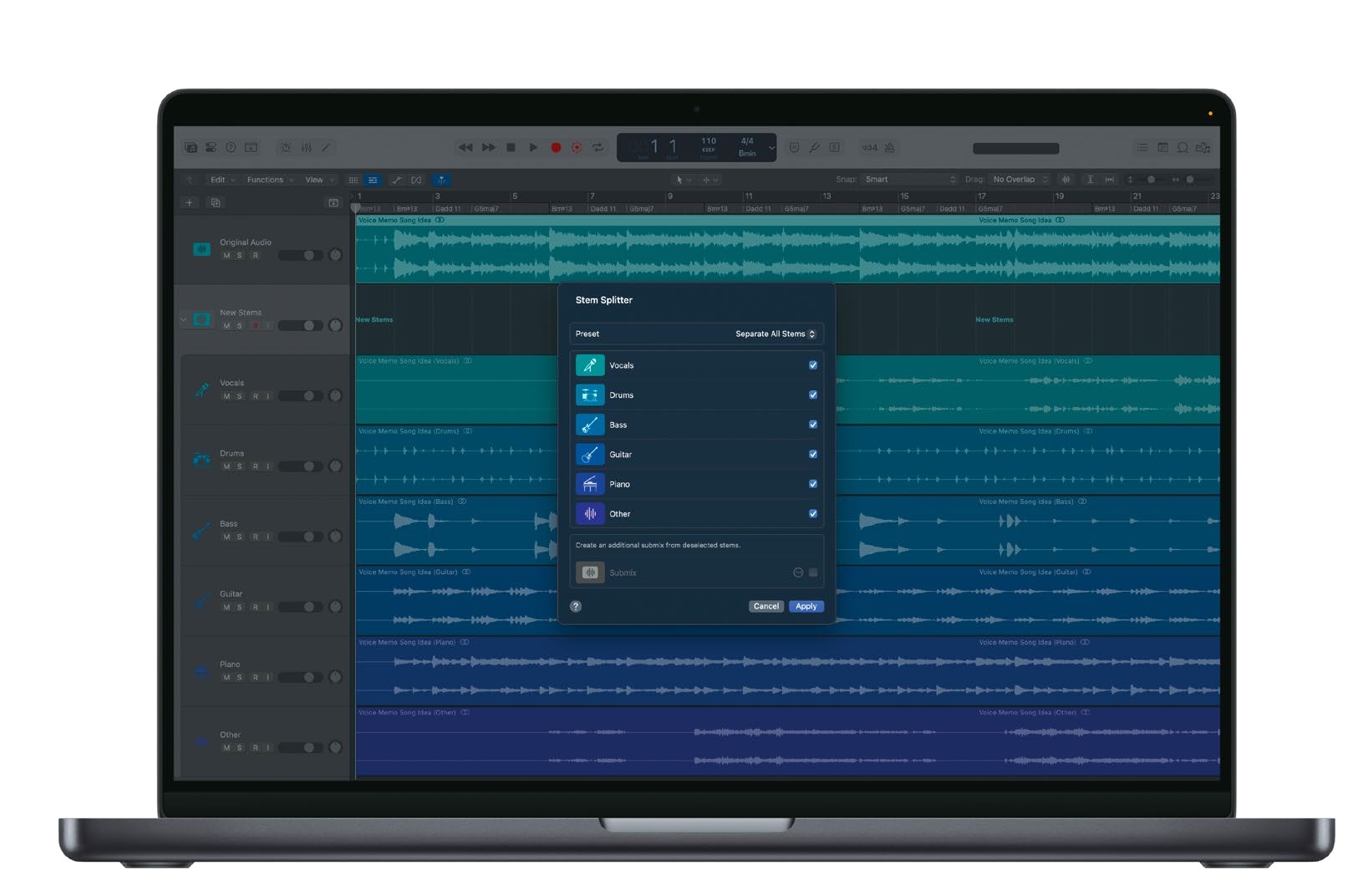Enable the Submix checkbox
1363x896 pixels.
click(813, 573)
